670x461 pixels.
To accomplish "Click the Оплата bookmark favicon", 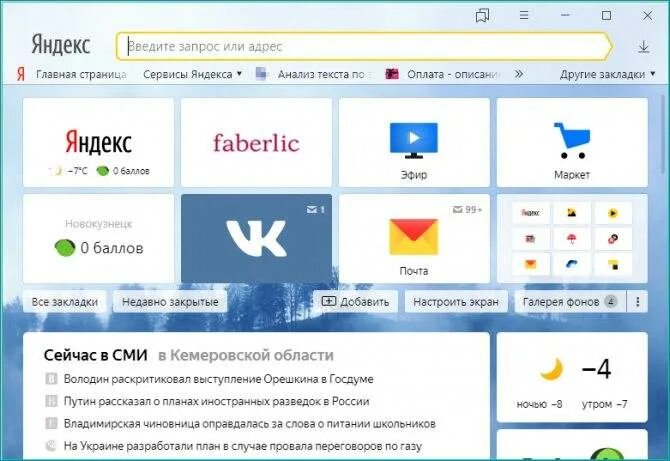I will [392, 74].
